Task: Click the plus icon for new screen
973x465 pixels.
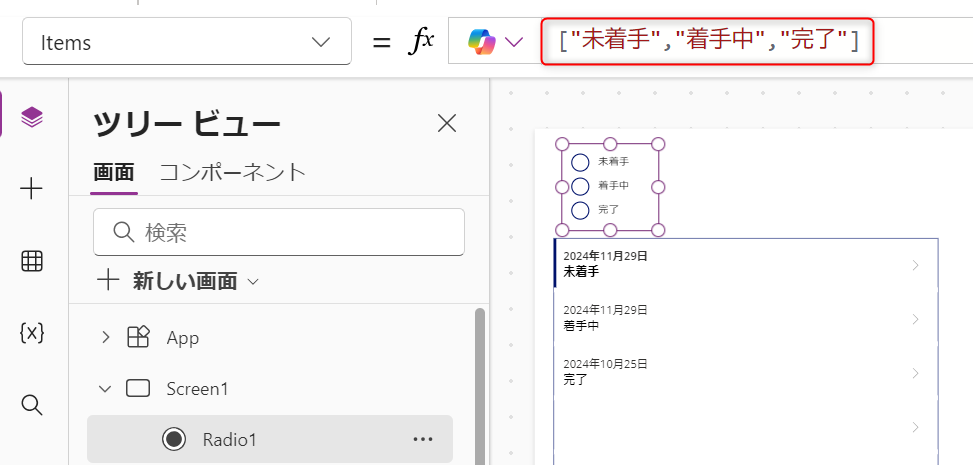Action: click(109, 281)
